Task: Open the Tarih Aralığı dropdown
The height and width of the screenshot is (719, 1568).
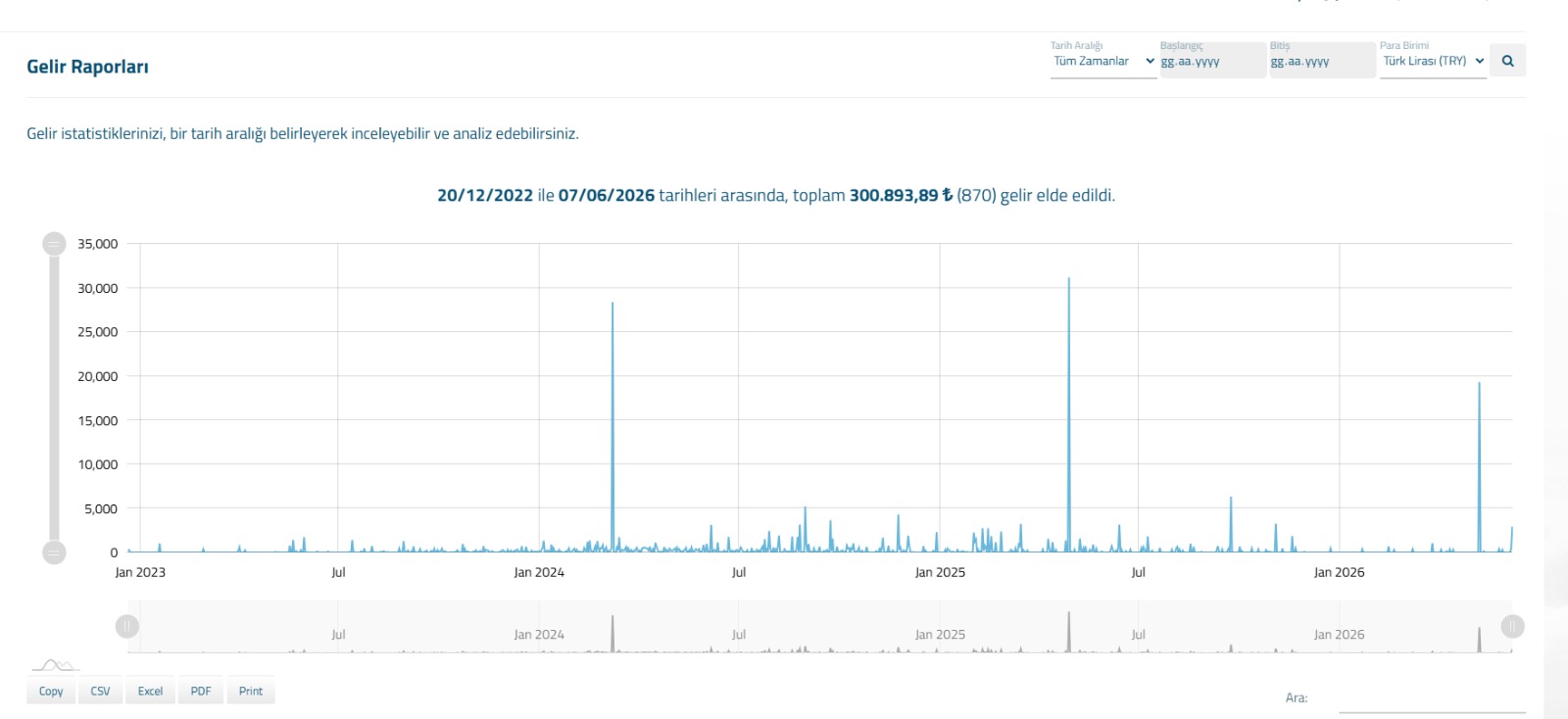Action: [x=1103, y=61]
